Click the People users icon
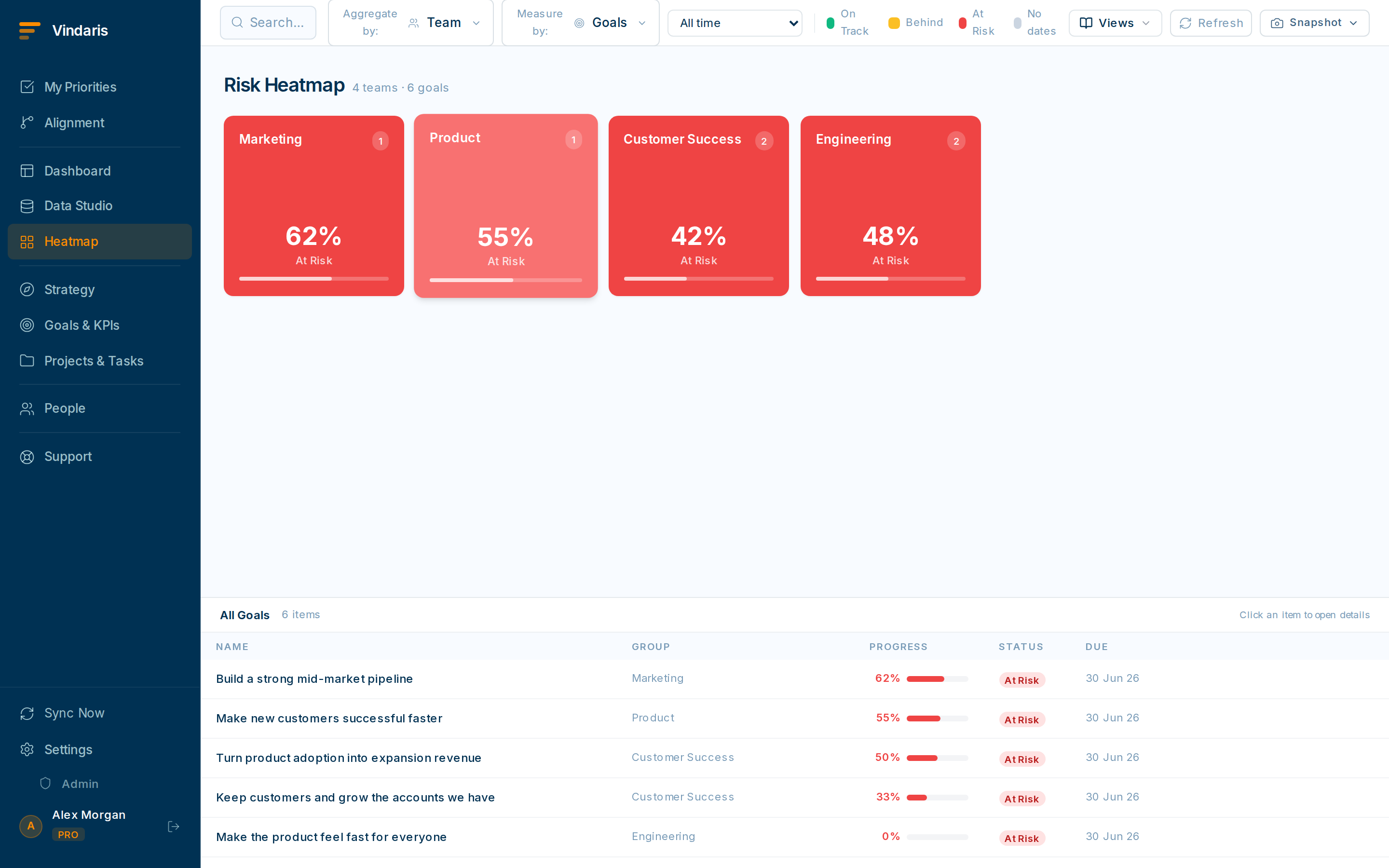This screenshot has width=1389, height=868. click(27, 408)
